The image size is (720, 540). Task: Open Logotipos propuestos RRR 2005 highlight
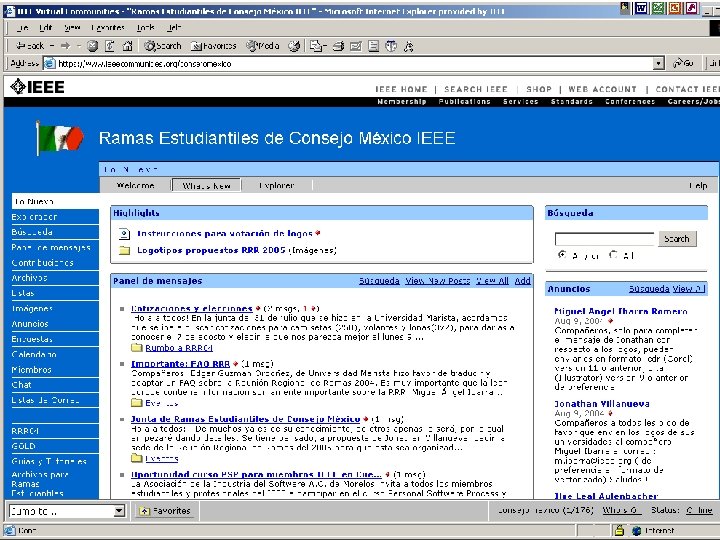pos(211,250)
